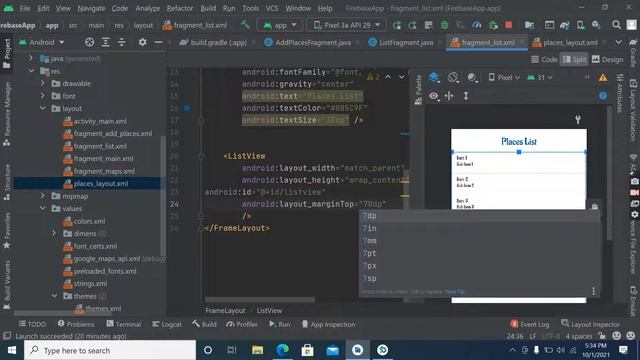The height and width of the screenshot is (360, 640).
Task: Switch editor to Design view
Action: tap(607, 60)
